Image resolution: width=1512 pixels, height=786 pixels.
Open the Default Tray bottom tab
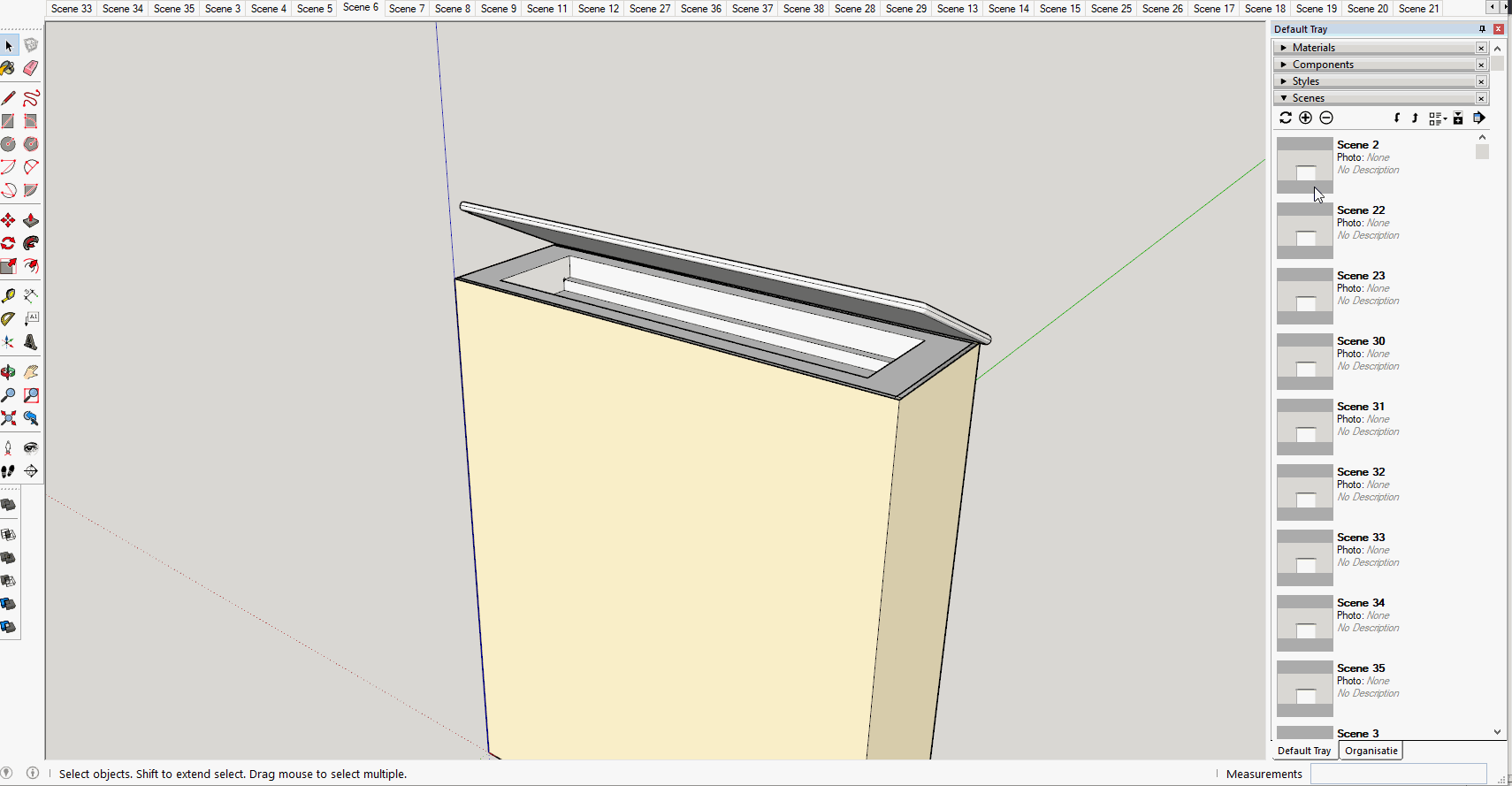(x=1304, y=751)
